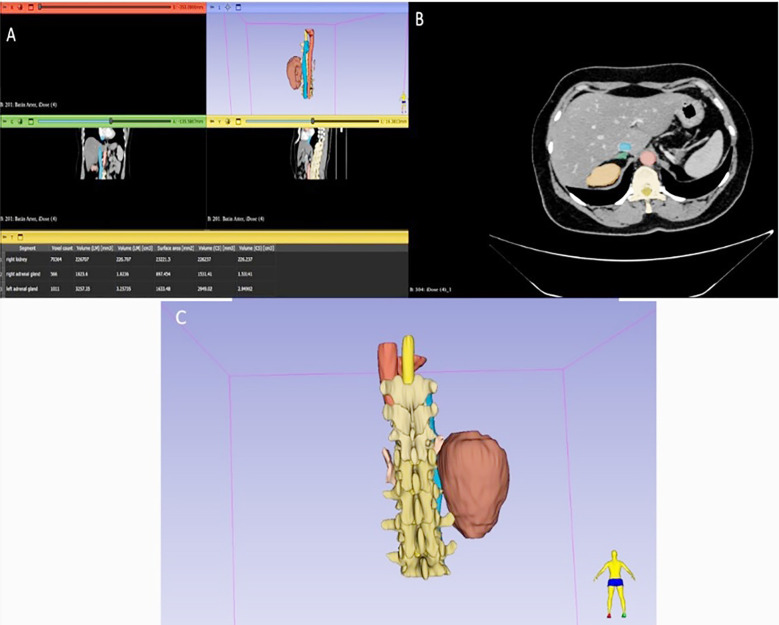Click the human orientation marker in panel C
779x625 pixels.
(x=615, y=584)
